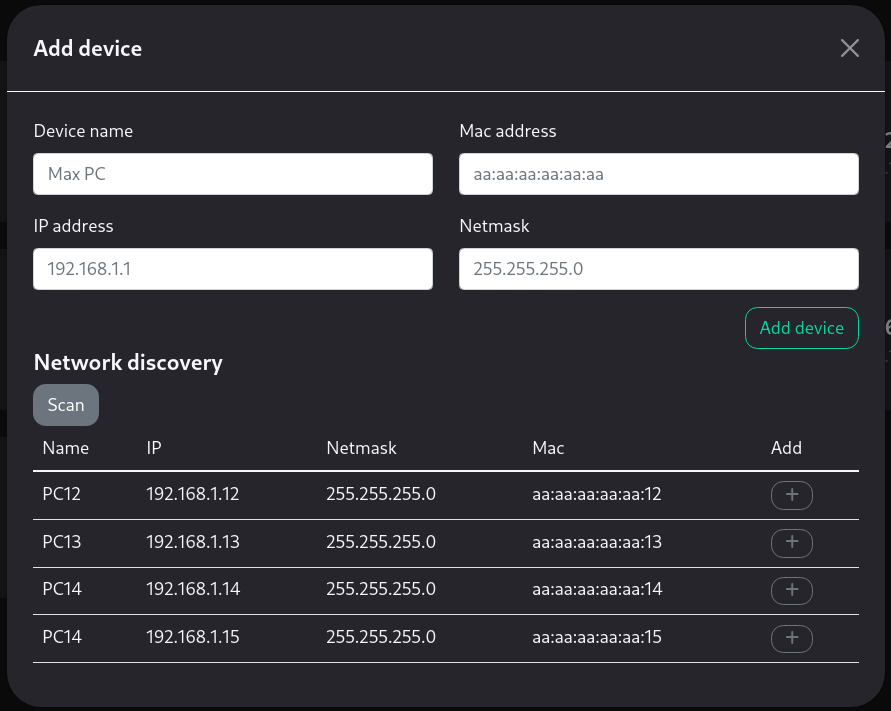Click the Mac column header
Viewport: 891px width, 711px height.
coord(548,448)
